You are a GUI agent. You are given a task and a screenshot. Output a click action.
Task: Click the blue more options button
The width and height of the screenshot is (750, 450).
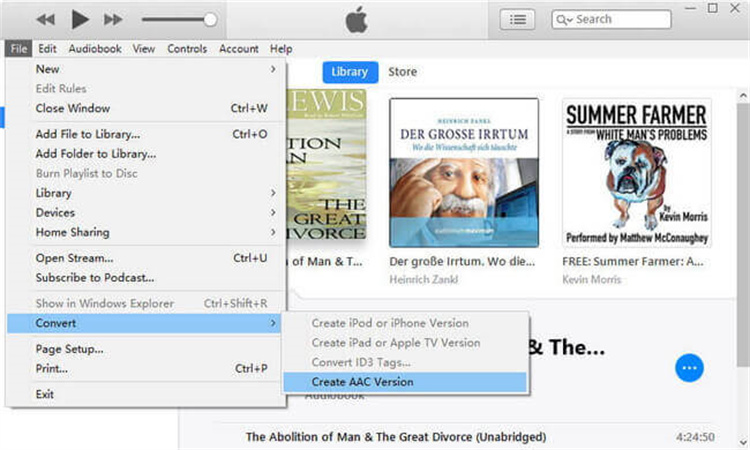pos(689,368)
